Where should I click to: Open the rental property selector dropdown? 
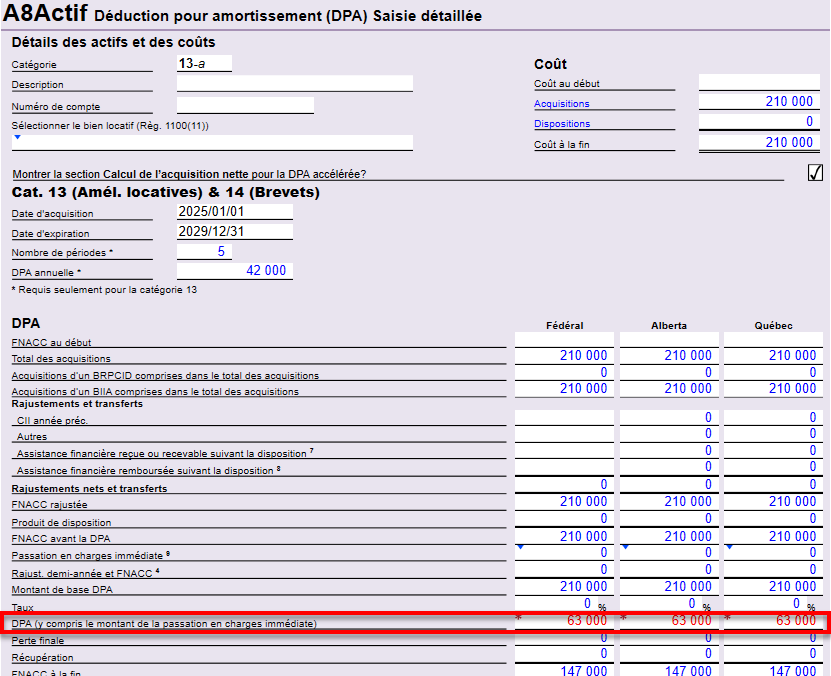tap(17, 137)
